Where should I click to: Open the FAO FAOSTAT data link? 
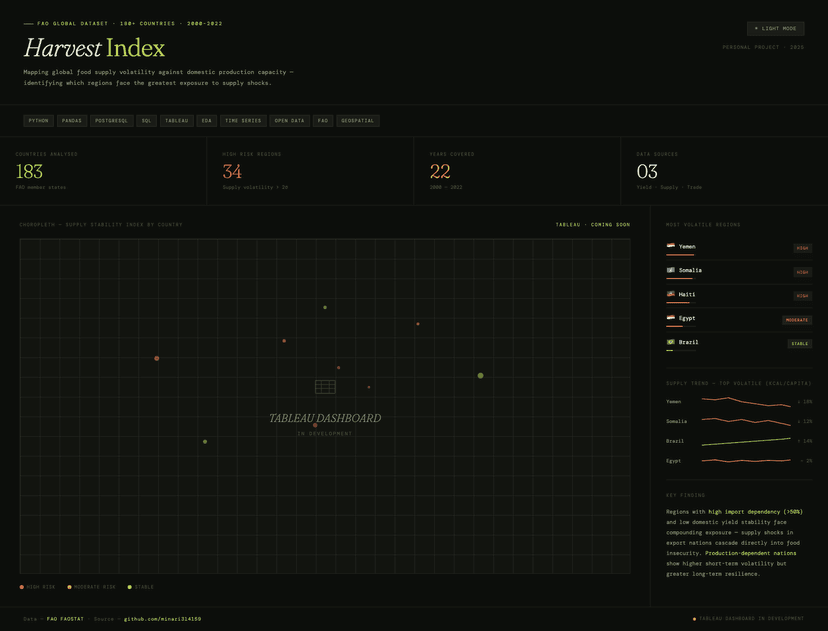click(65, 619)
